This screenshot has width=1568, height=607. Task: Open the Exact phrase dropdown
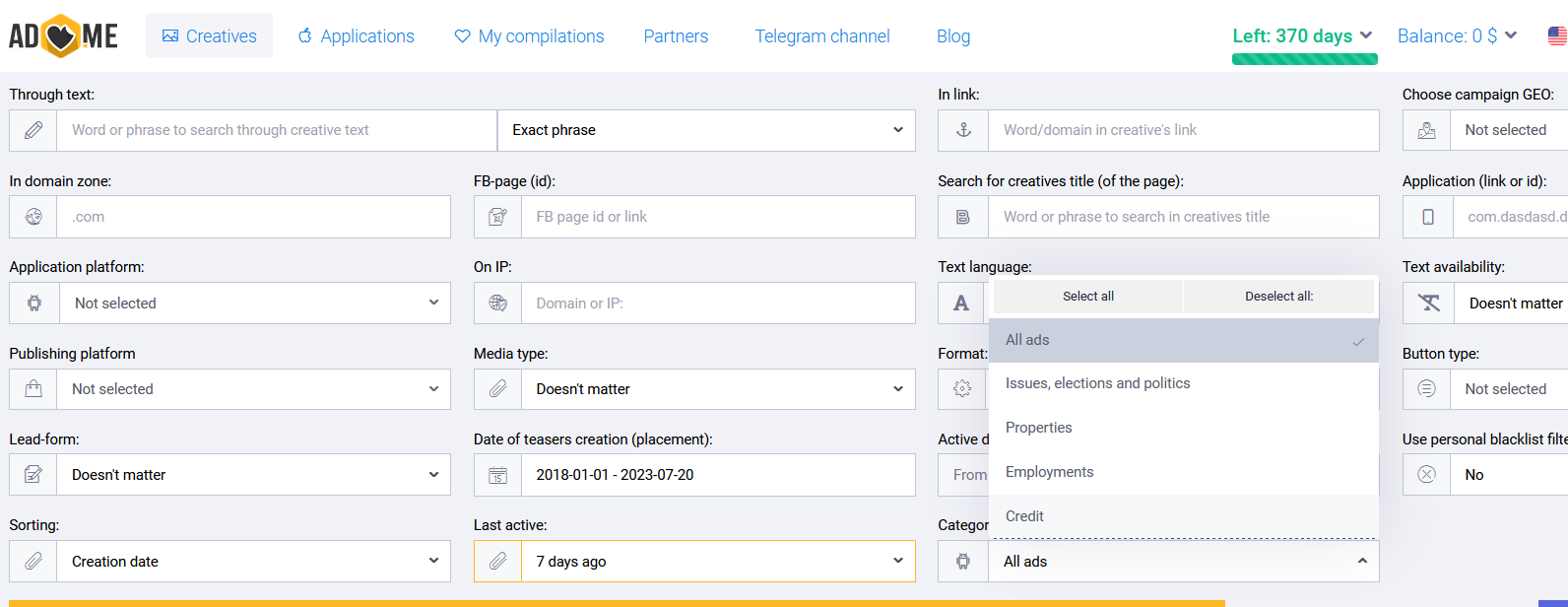pos(706,130)
